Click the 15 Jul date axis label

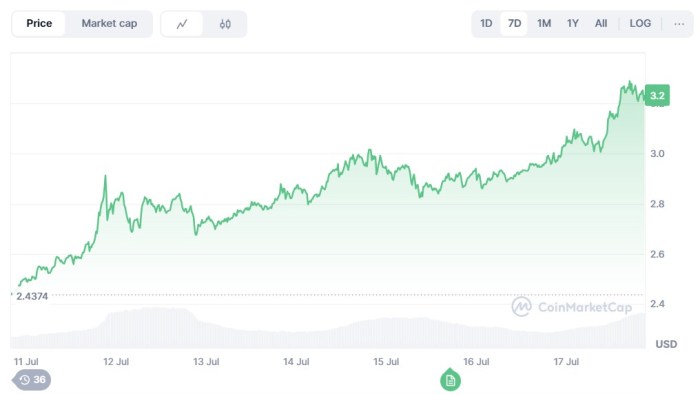click(386, 361)
